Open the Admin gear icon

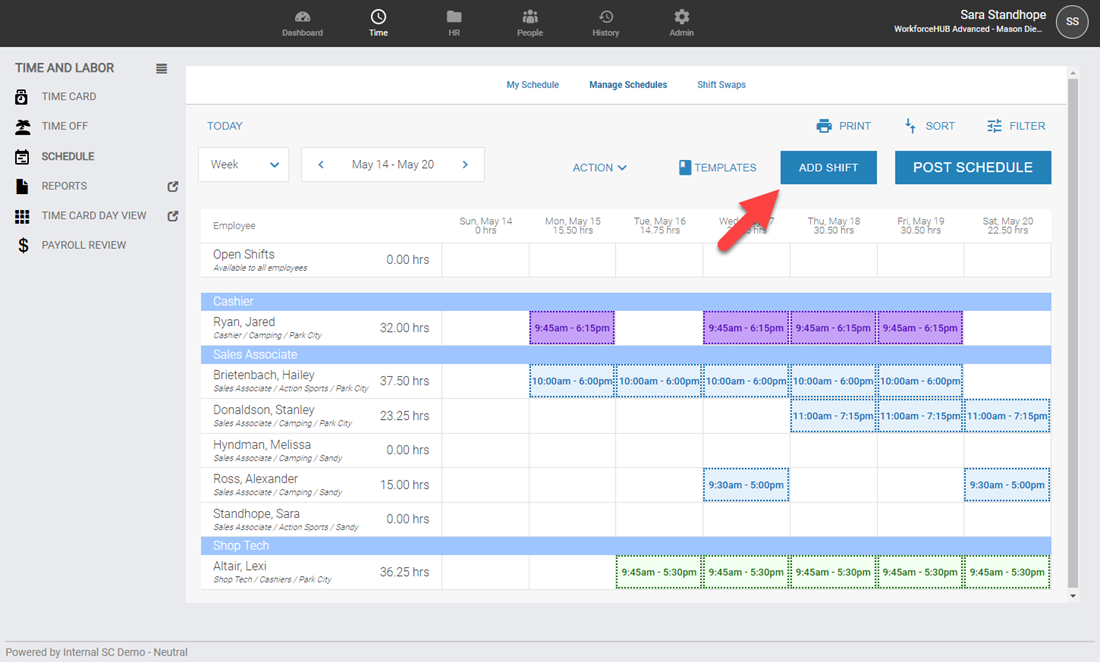(x=682, y=17)
